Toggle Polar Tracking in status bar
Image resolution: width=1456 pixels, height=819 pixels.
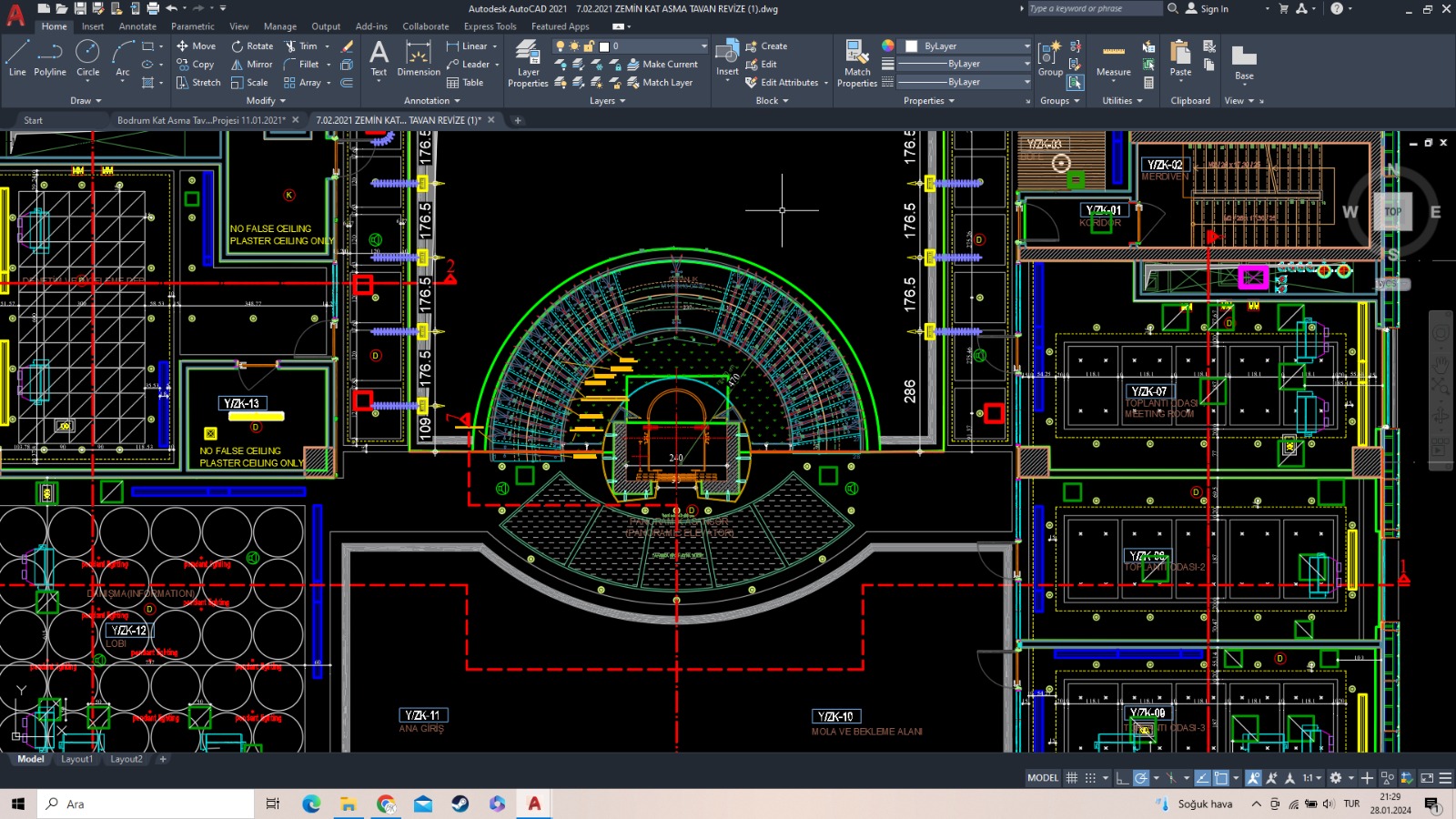coord(1141,778)
